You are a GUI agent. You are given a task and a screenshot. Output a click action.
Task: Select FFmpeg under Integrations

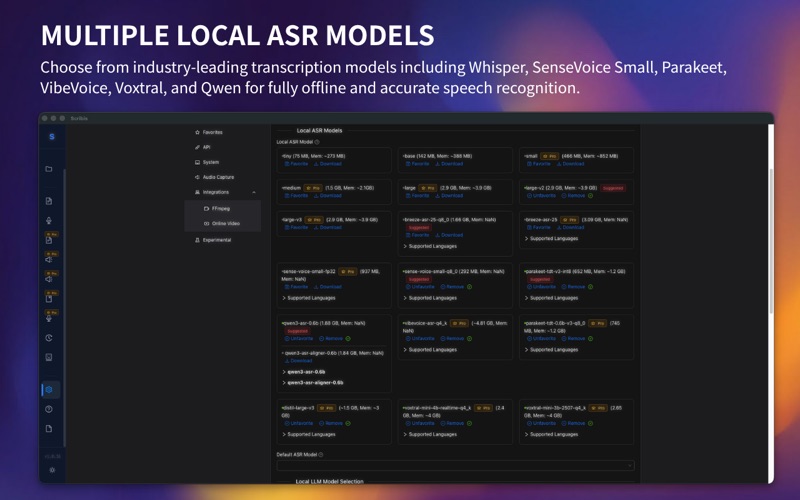point(217,209)
